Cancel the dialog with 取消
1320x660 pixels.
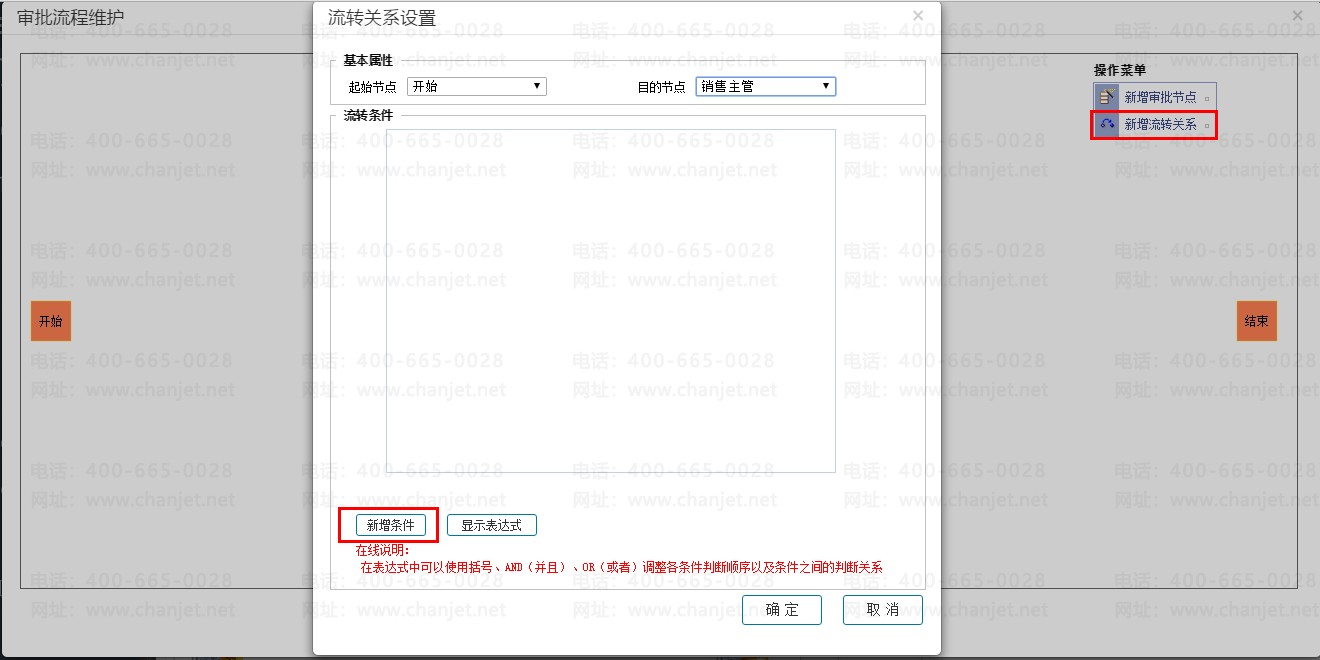coord(882,610)
